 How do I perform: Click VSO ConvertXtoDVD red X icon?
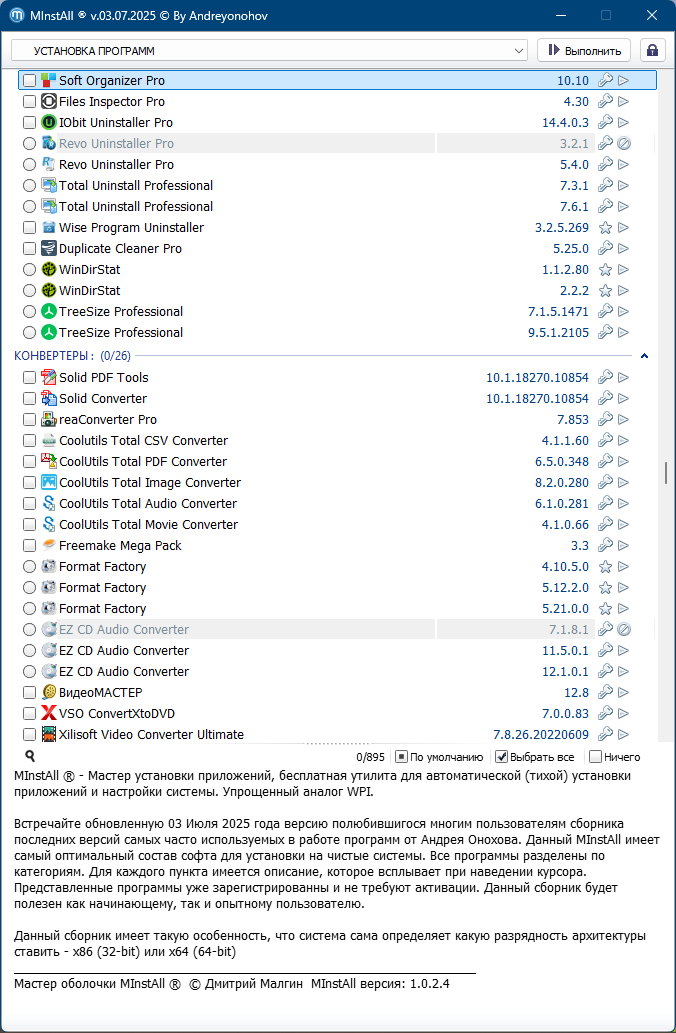pos(48,713)
